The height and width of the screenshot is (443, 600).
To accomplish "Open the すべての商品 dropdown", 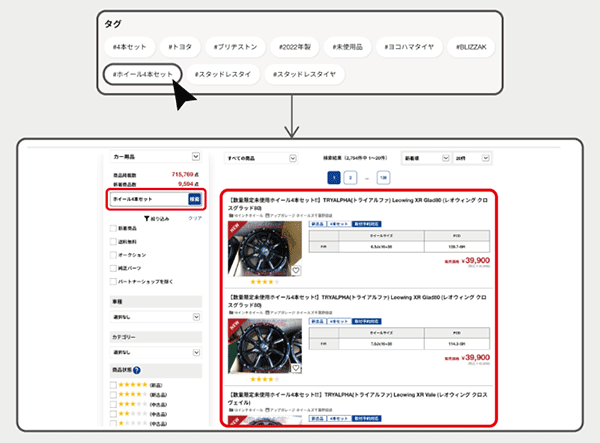I will [x=261, y=158].
